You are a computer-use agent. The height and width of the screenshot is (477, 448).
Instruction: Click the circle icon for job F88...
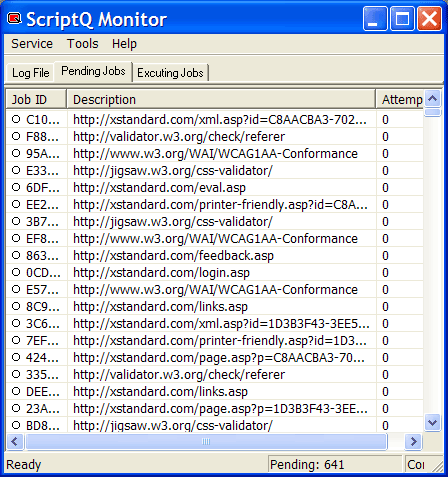click(x=16, y=136)
